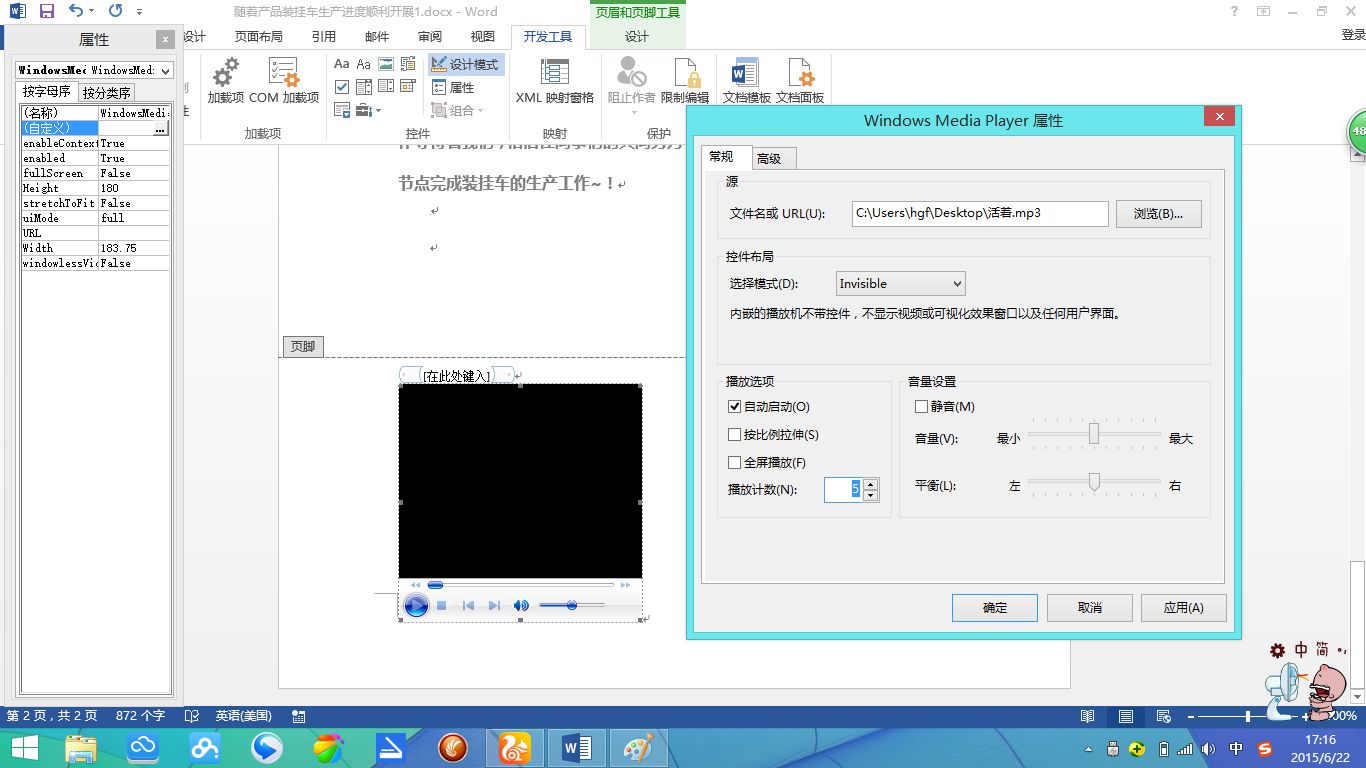Click the stop button in the media player
Image resolution: width=1366 pixels, height=768 pixels.
click(x=441, y=605)
